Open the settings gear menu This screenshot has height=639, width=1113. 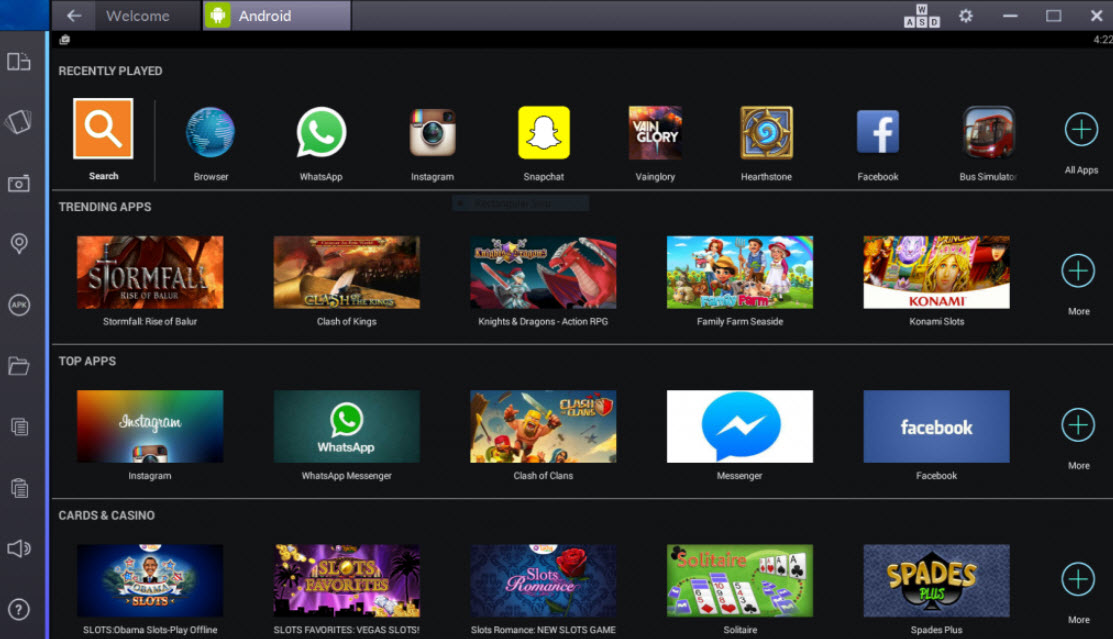coord(965,16)
